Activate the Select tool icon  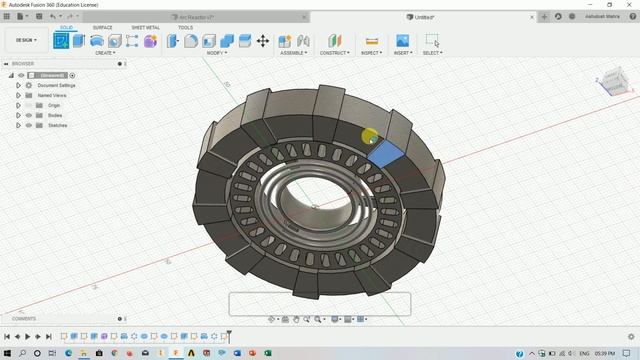tap(432, 40)
